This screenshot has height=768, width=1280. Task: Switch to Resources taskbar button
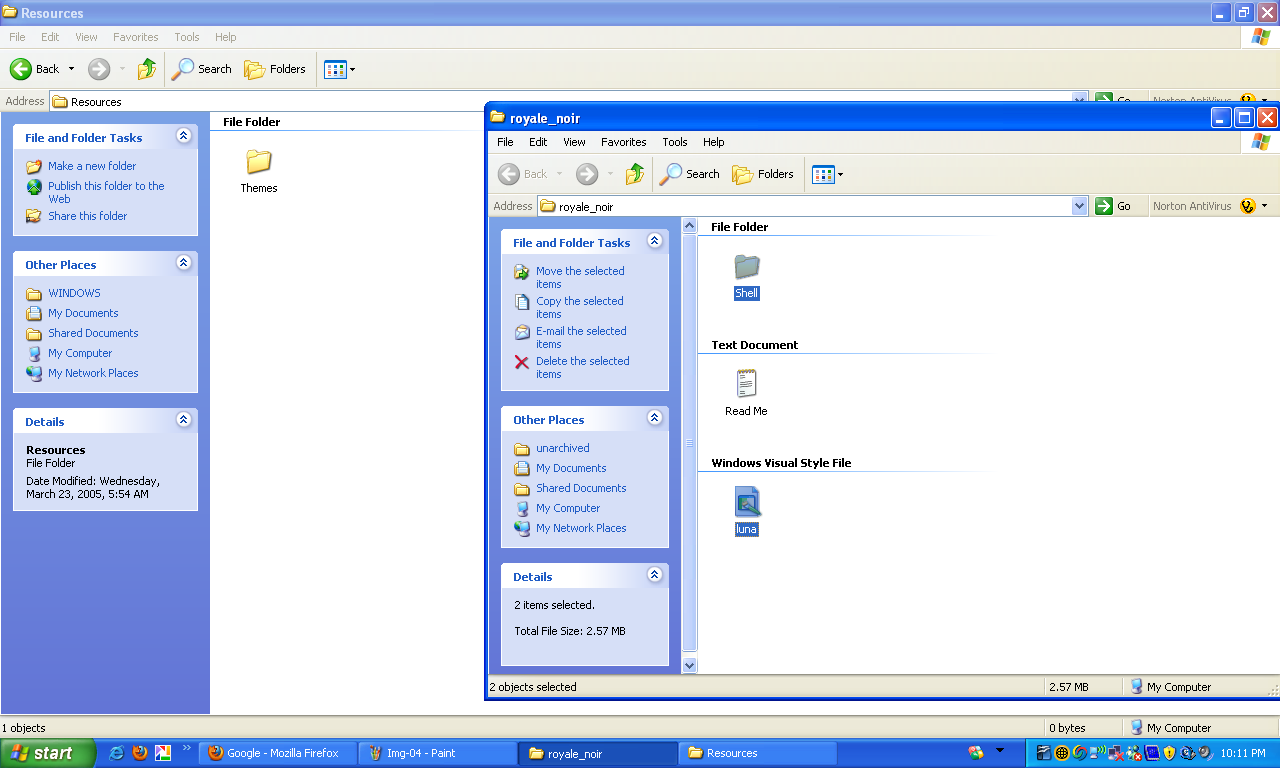click(758, 753)
